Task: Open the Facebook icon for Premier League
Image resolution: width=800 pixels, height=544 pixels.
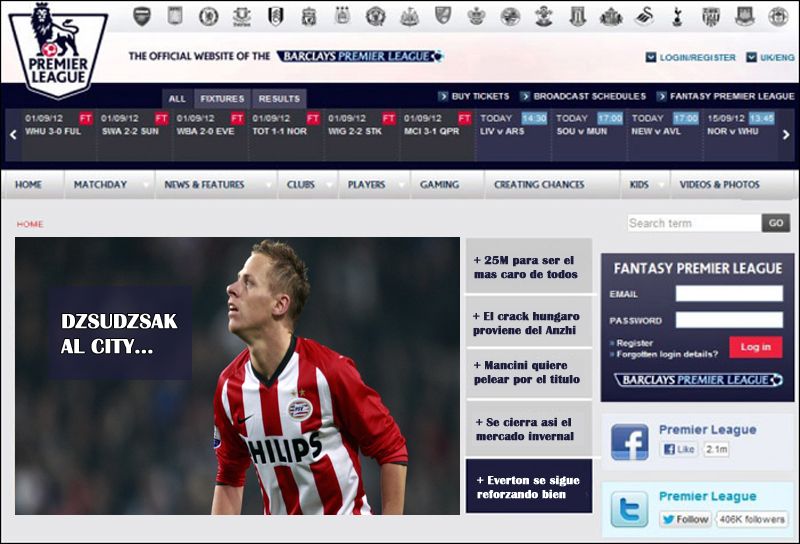Action: coord(630,442)
